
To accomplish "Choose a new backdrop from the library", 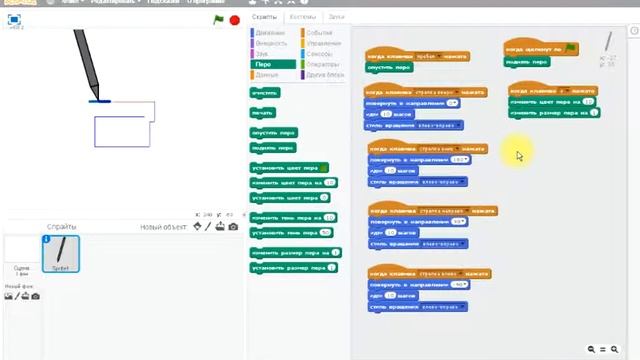I will coord(8,296).
